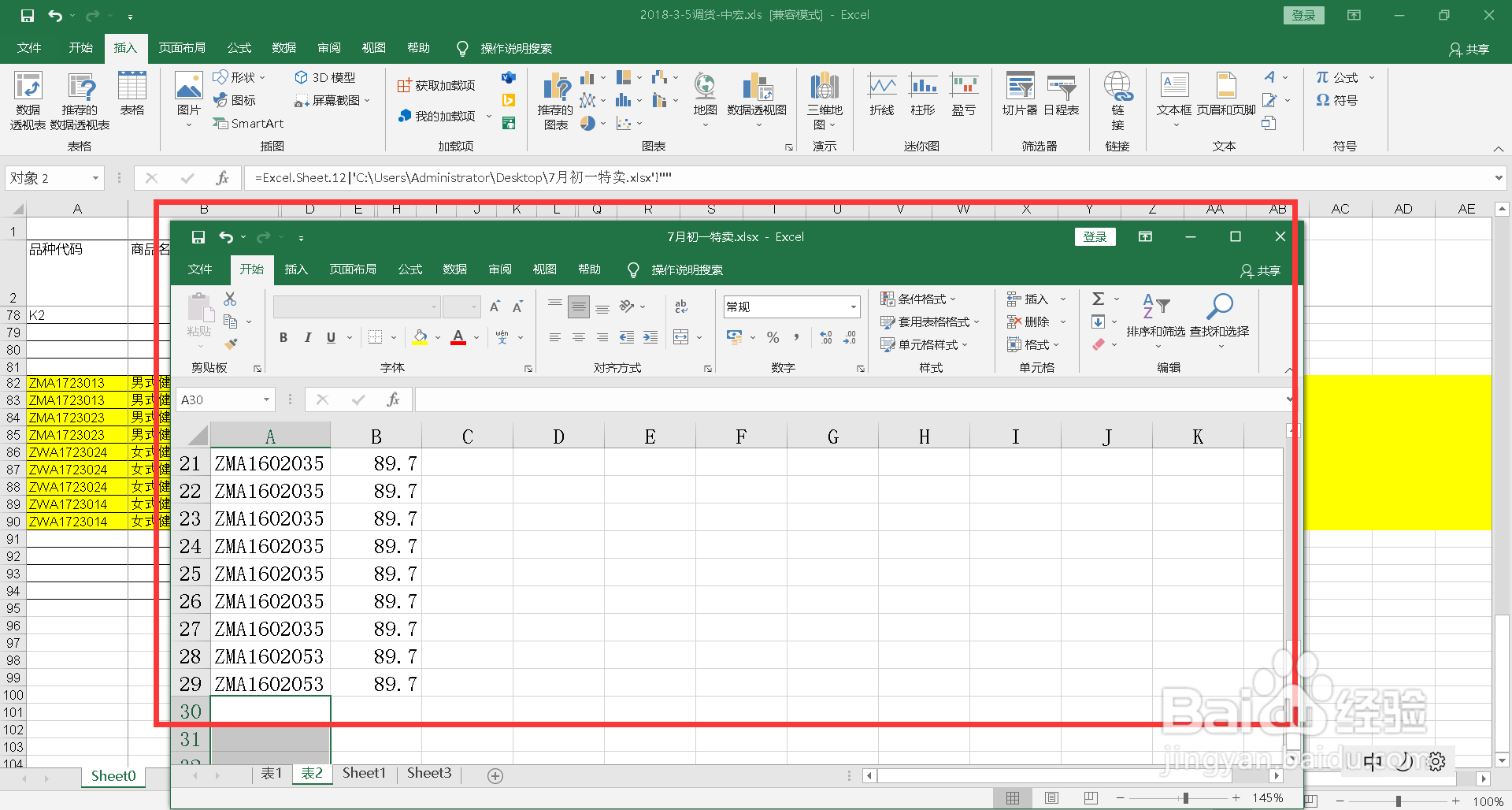1512x810 pixels.
Task: Insert a Line sparkline
Action: coord(882,94)
